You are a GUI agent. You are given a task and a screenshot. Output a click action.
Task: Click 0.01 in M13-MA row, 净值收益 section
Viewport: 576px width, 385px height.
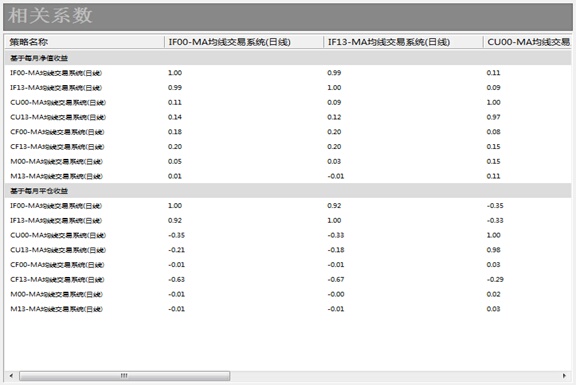(x=175, y=176)
